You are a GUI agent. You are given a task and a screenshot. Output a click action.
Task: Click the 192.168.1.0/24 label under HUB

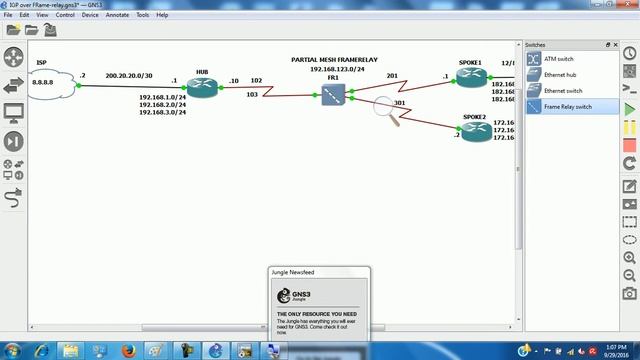pyautogui.click(x=162, y=97)
